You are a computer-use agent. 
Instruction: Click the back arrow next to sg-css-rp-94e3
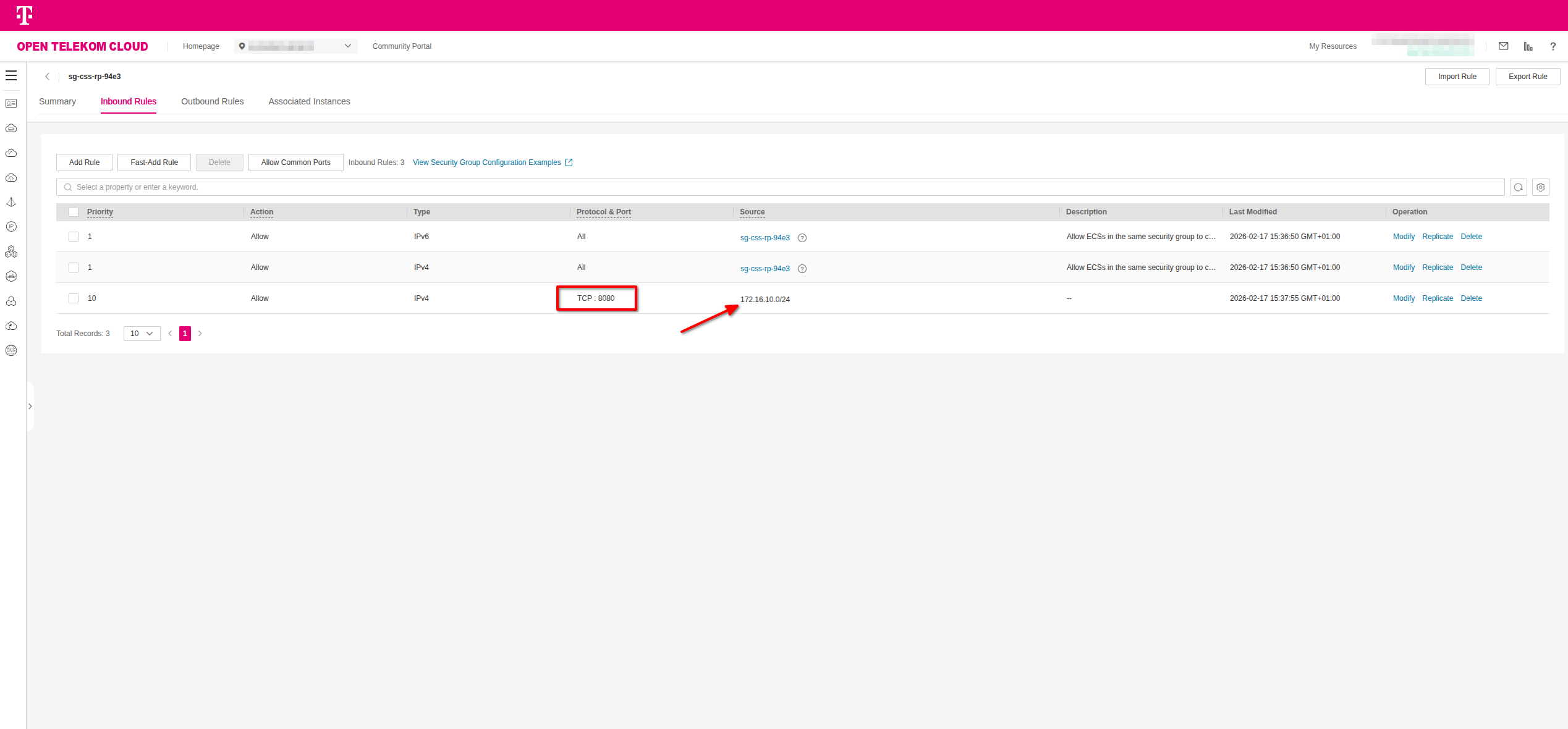coord(47,77)
